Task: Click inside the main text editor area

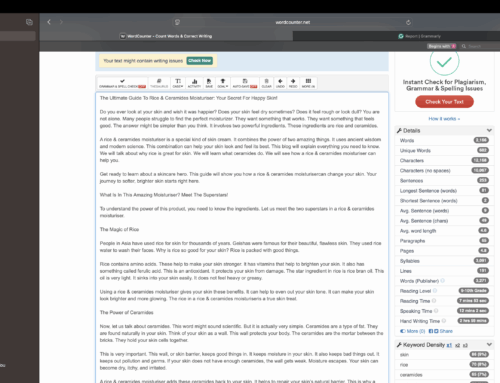Action: coord(242,237)
